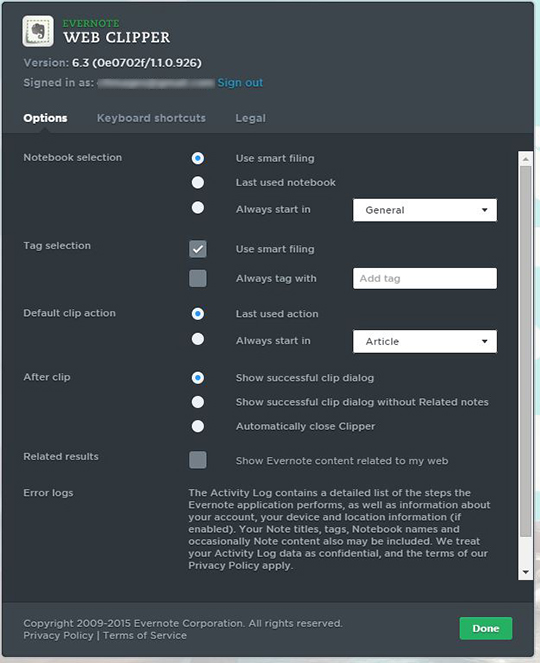Screen dimensions: 540x663
Task: Click the Tag selection label
Action: coord(57,246)
